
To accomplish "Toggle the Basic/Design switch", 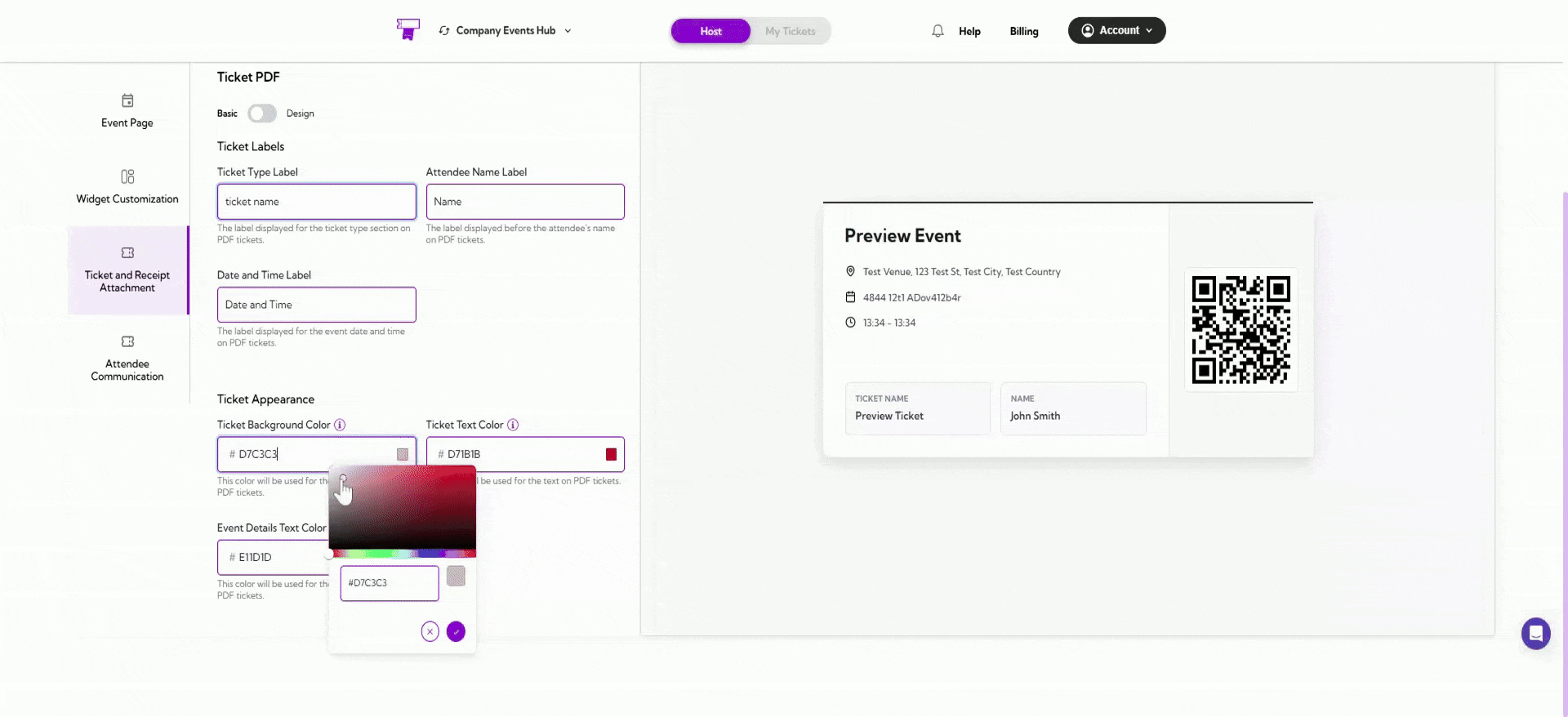I will coord(262,114).
